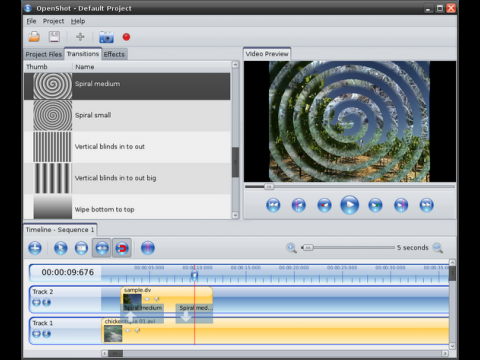Switch to the Effects tab
The height and width of the screenshot is (360, 480).
[x=114, y=54]
